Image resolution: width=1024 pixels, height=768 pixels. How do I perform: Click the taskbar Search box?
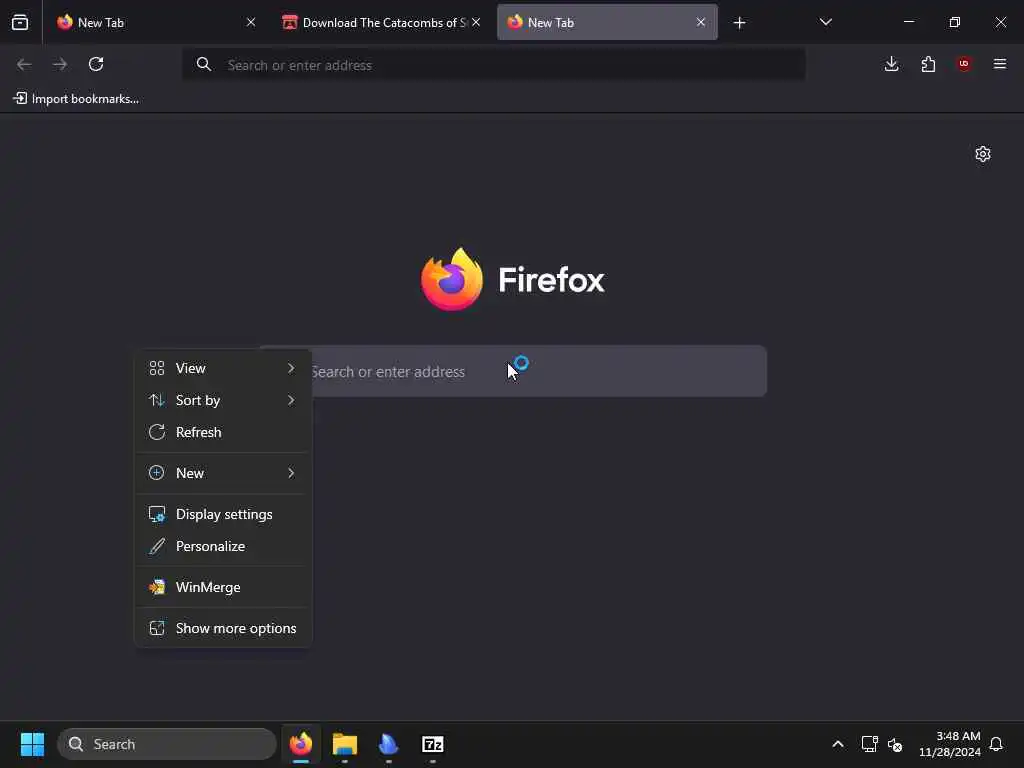point(167,744)
